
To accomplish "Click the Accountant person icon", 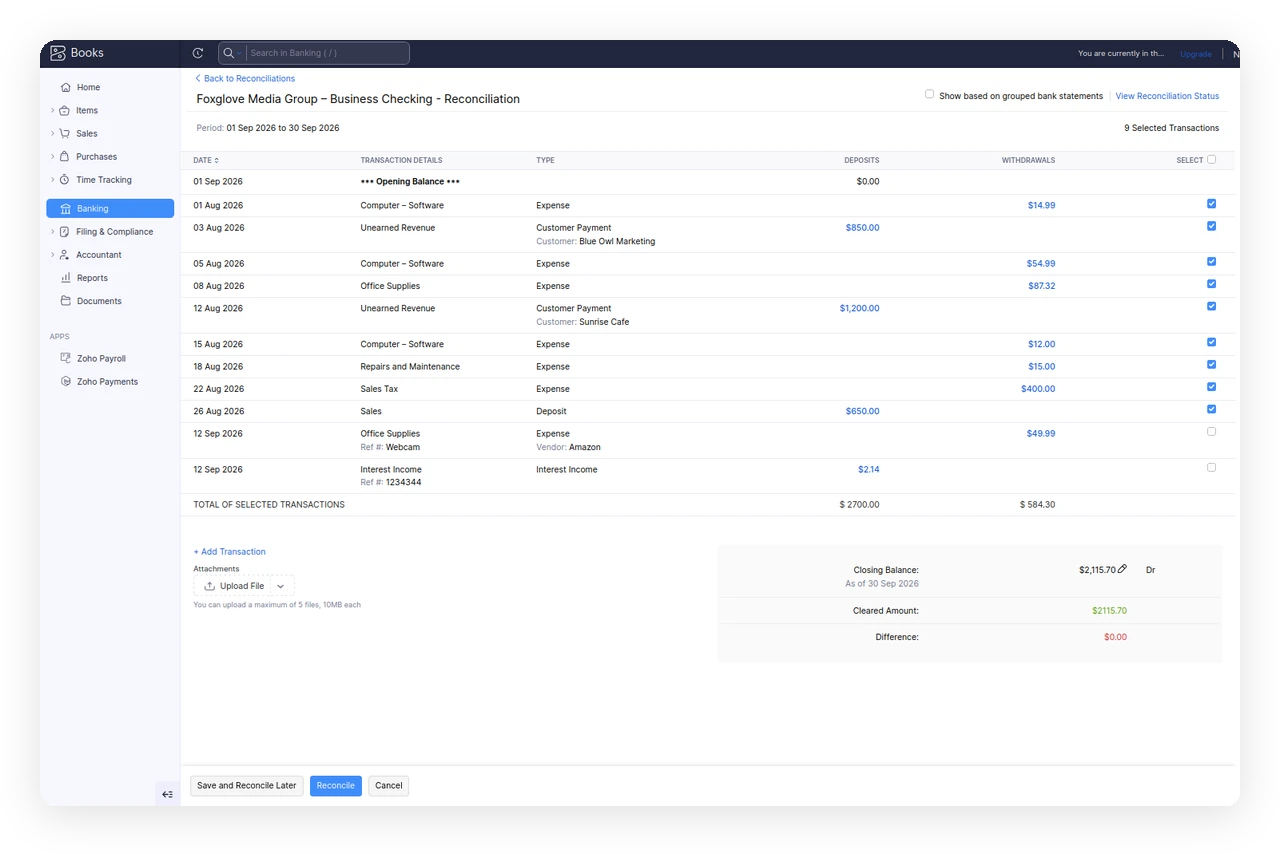I will tap(65, 255).
